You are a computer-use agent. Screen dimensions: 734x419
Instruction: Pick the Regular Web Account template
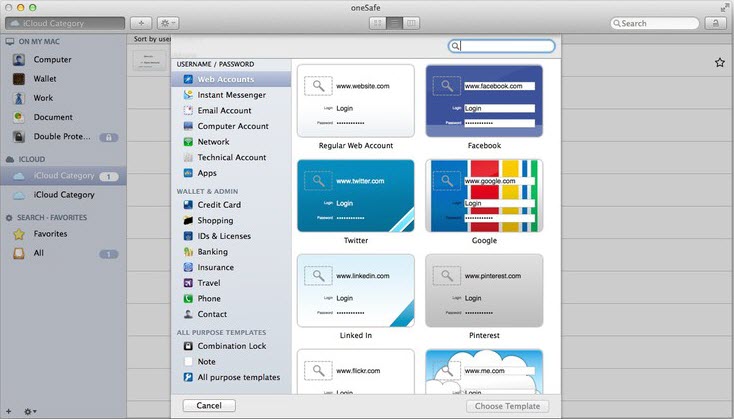point(356,101)
